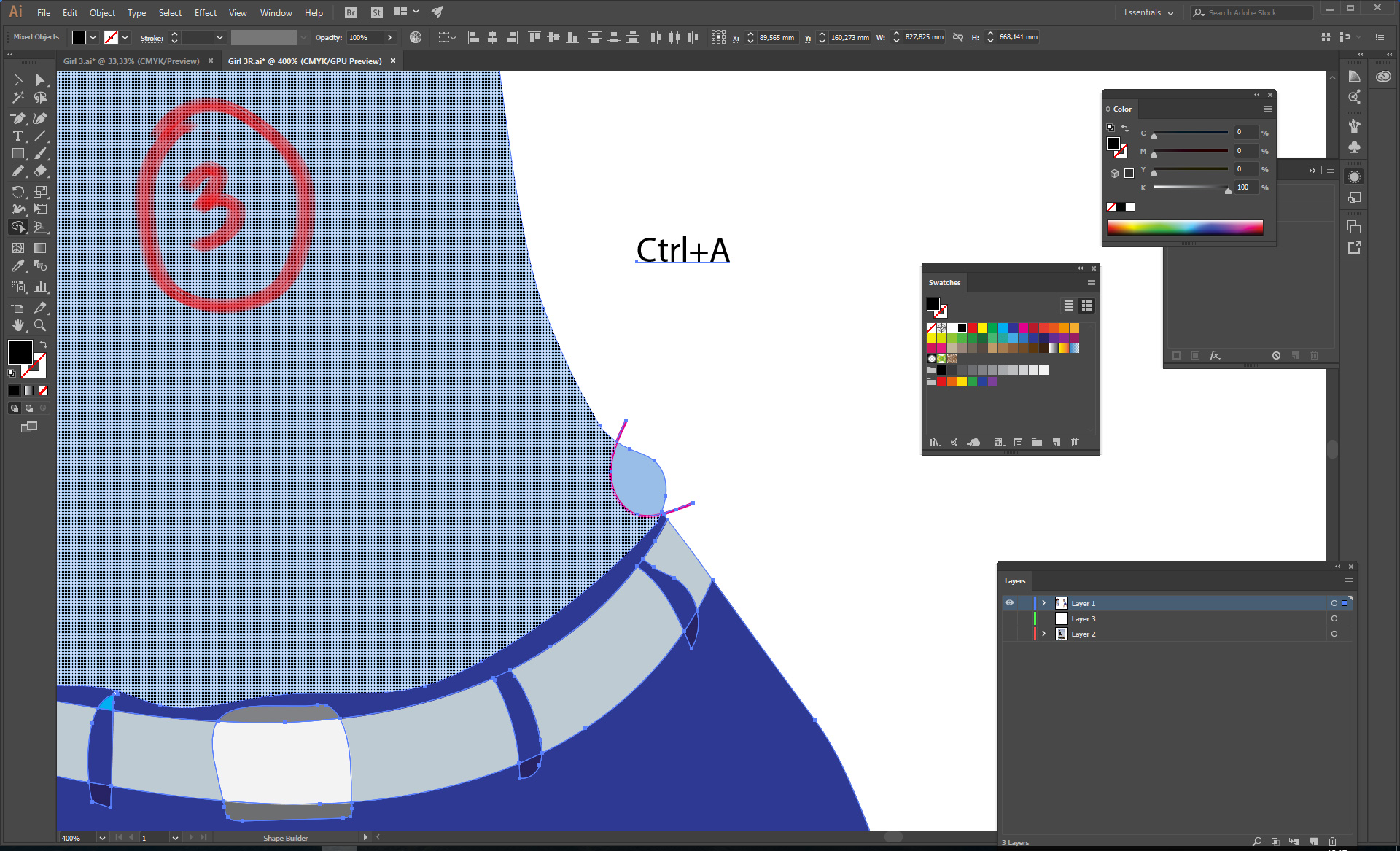Select the Gradient tool
1400x851 pixels.
coord(40,249)
